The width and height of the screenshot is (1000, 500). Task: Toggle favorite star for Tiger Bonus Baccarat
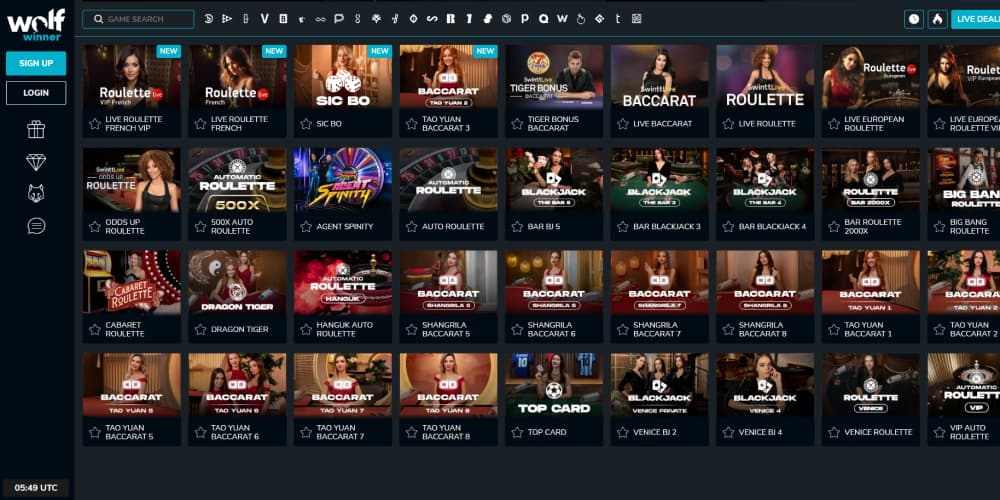point(517,124)
